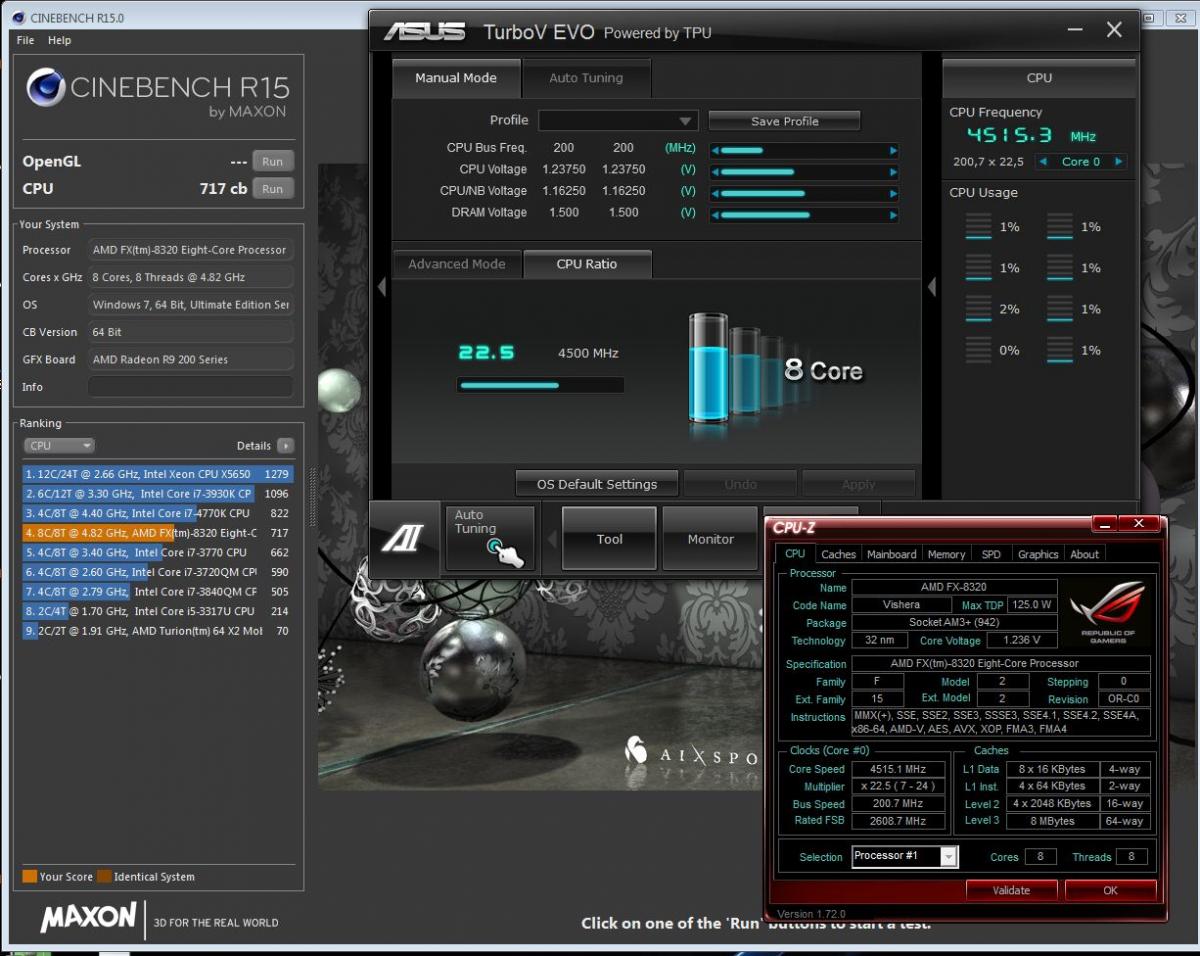Close the TurboV EVO window
1200x956 pixels.
pos(1114,30)
